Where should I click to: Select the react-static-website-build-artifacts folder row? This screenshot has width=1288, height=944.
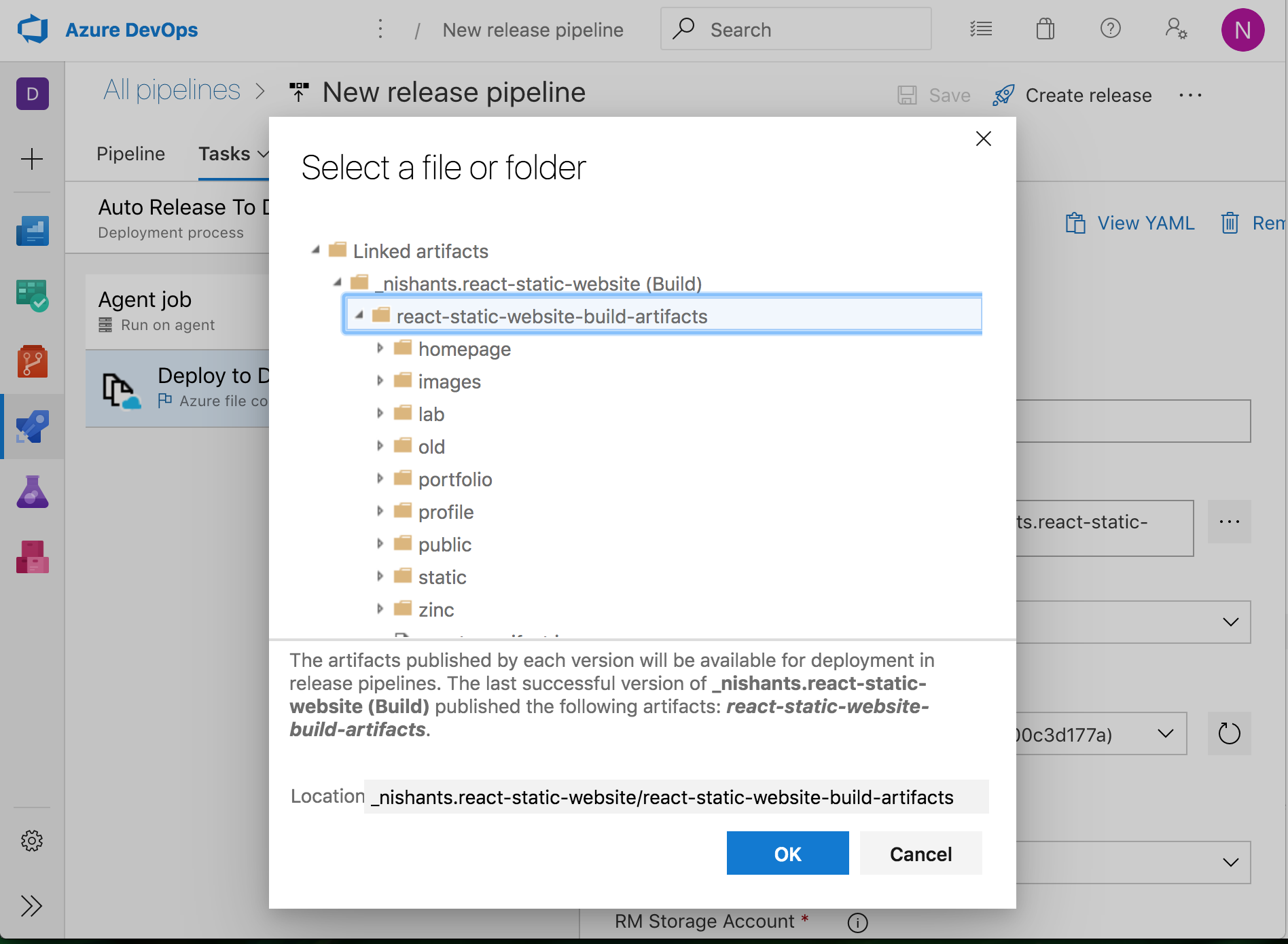tap(663, 315)
